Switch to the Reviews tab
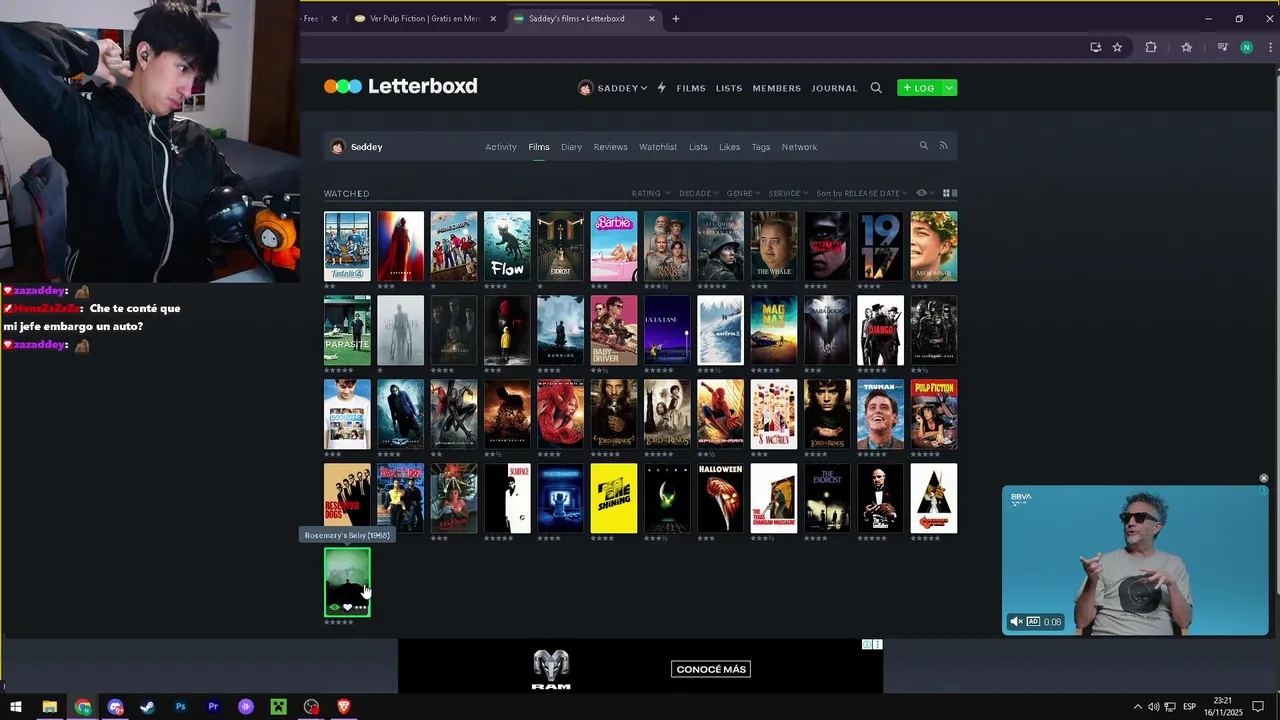 click(x=610, y=147)
